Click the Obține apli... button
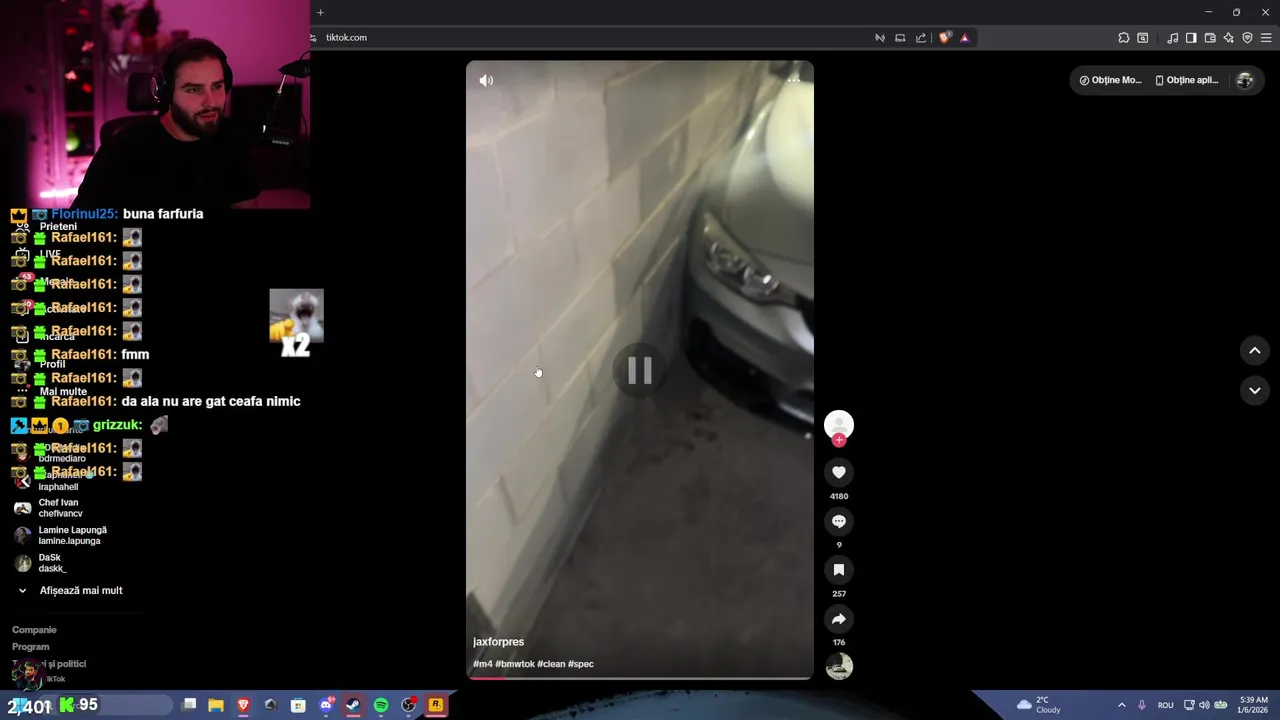The height and width of the screenshot is (720, 1280). (1187, 80)
